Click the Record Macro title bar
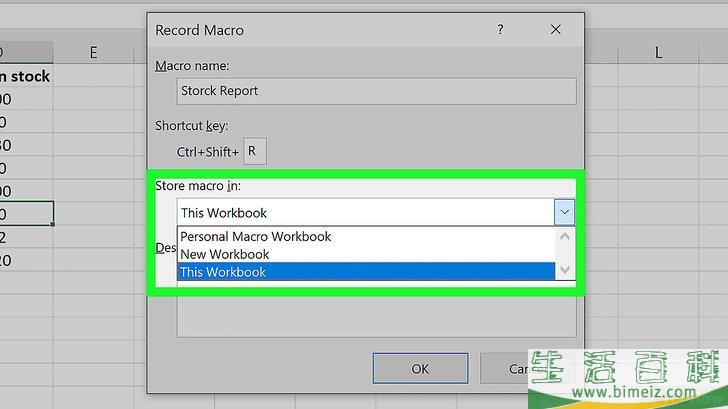The width and height of the screenshot is (728, 409). [x=320, y=30]
